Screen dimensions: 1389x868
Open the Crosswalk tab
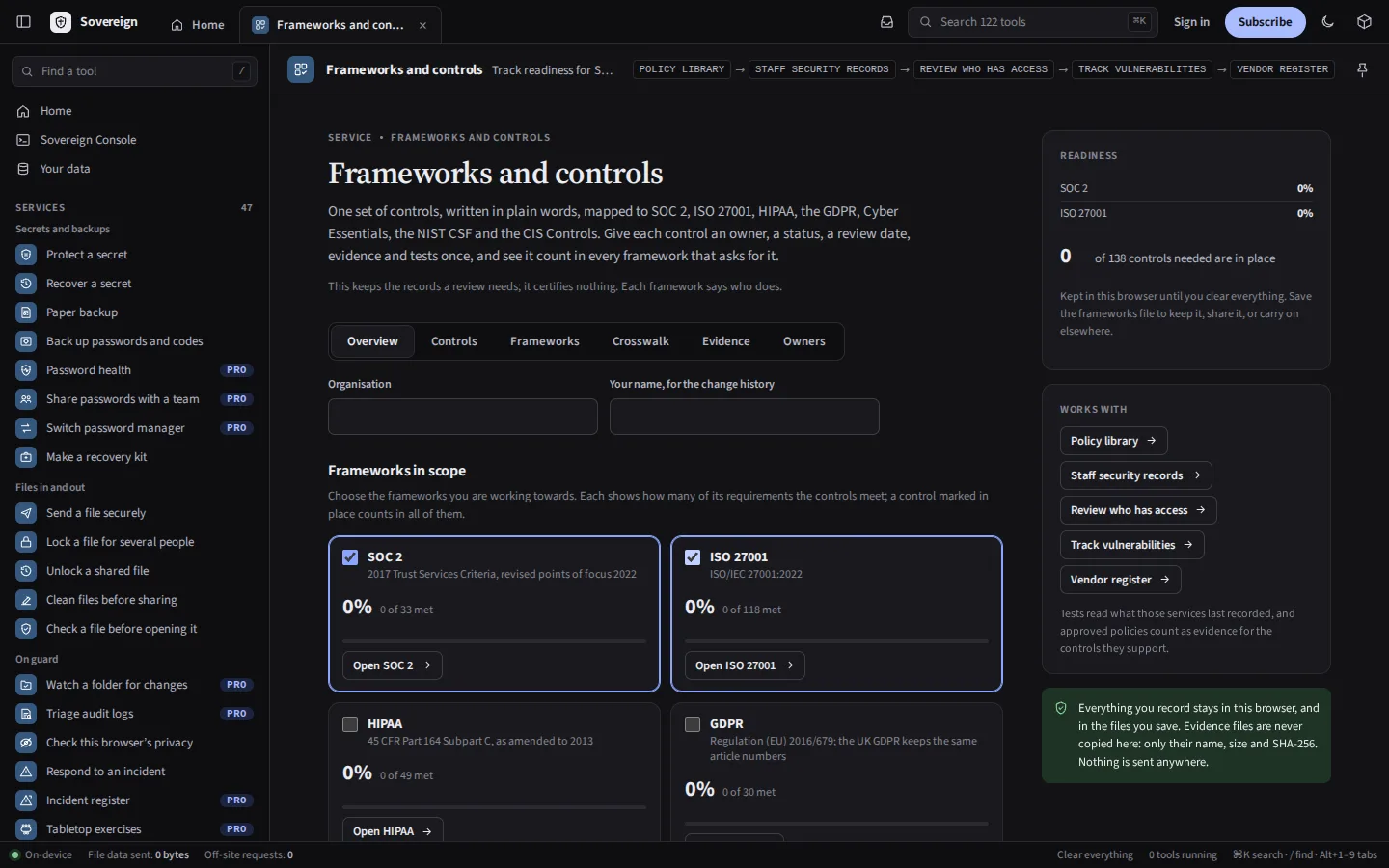(640, 341)
